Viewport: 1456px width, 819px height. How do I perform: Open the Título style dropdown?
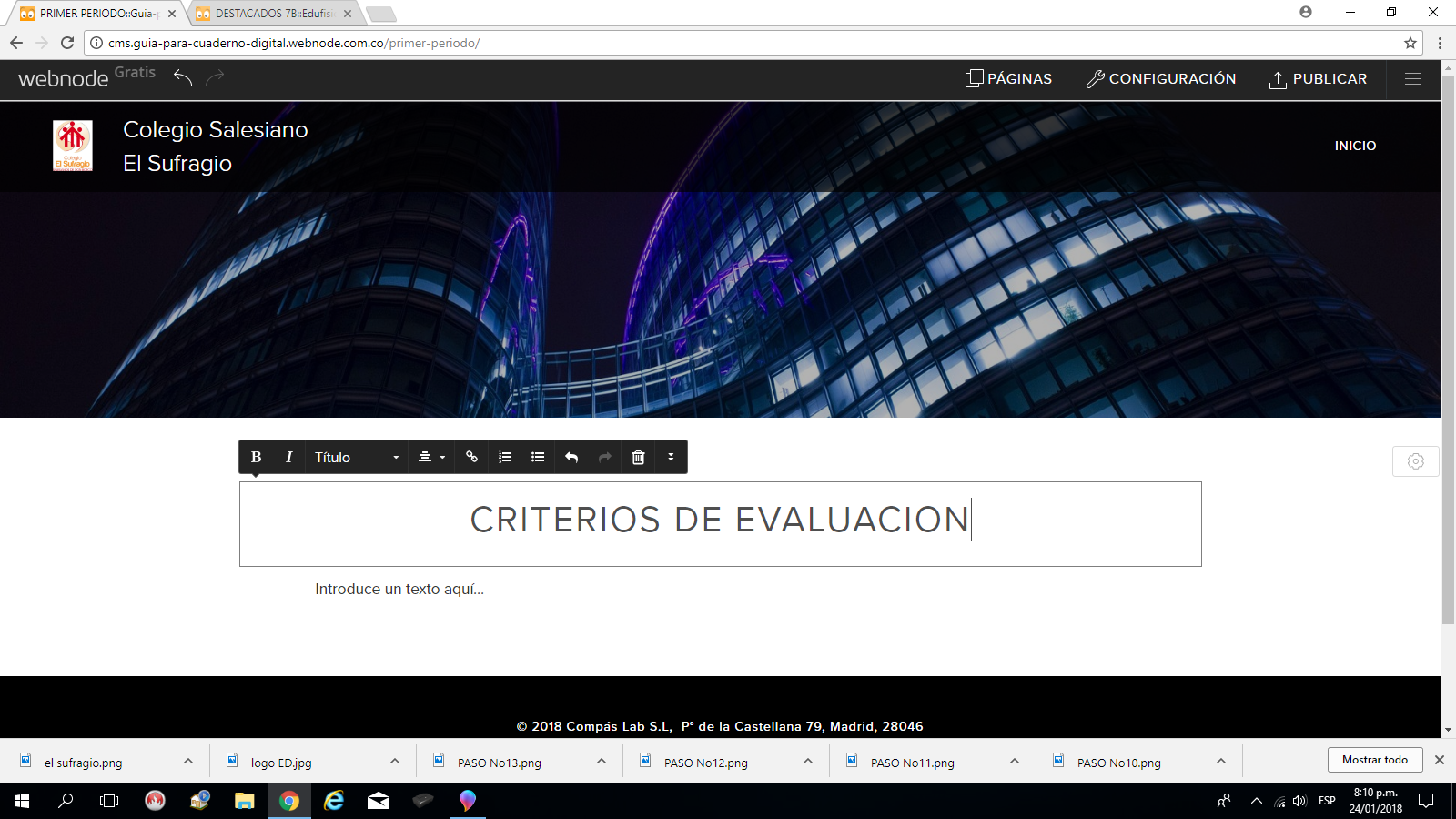pyautogui.click(x=356, y=457)
